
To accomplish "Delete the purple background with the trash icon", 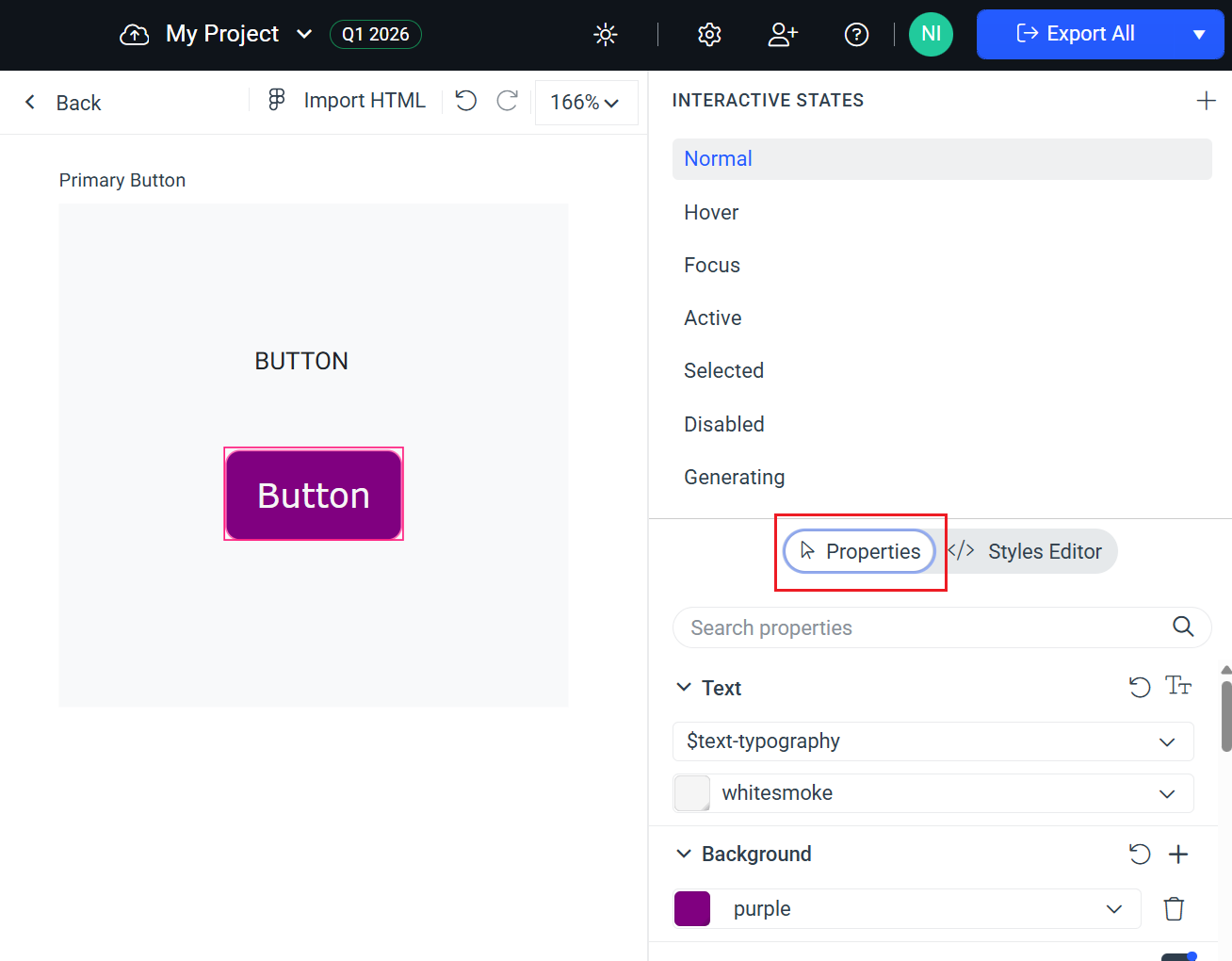I will [1173, 908].
